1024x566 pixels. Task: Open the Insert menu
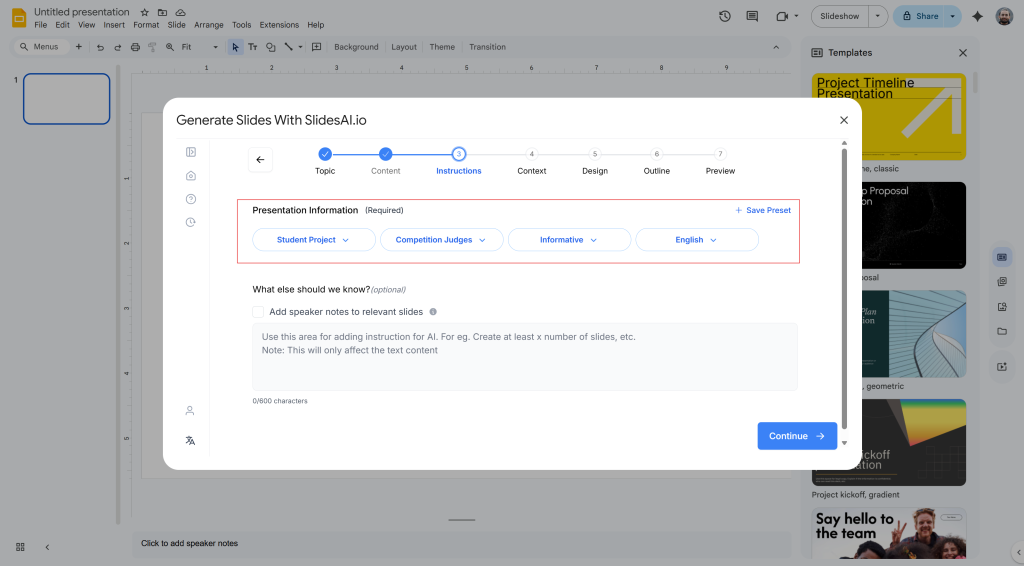(x=114, y=25)
